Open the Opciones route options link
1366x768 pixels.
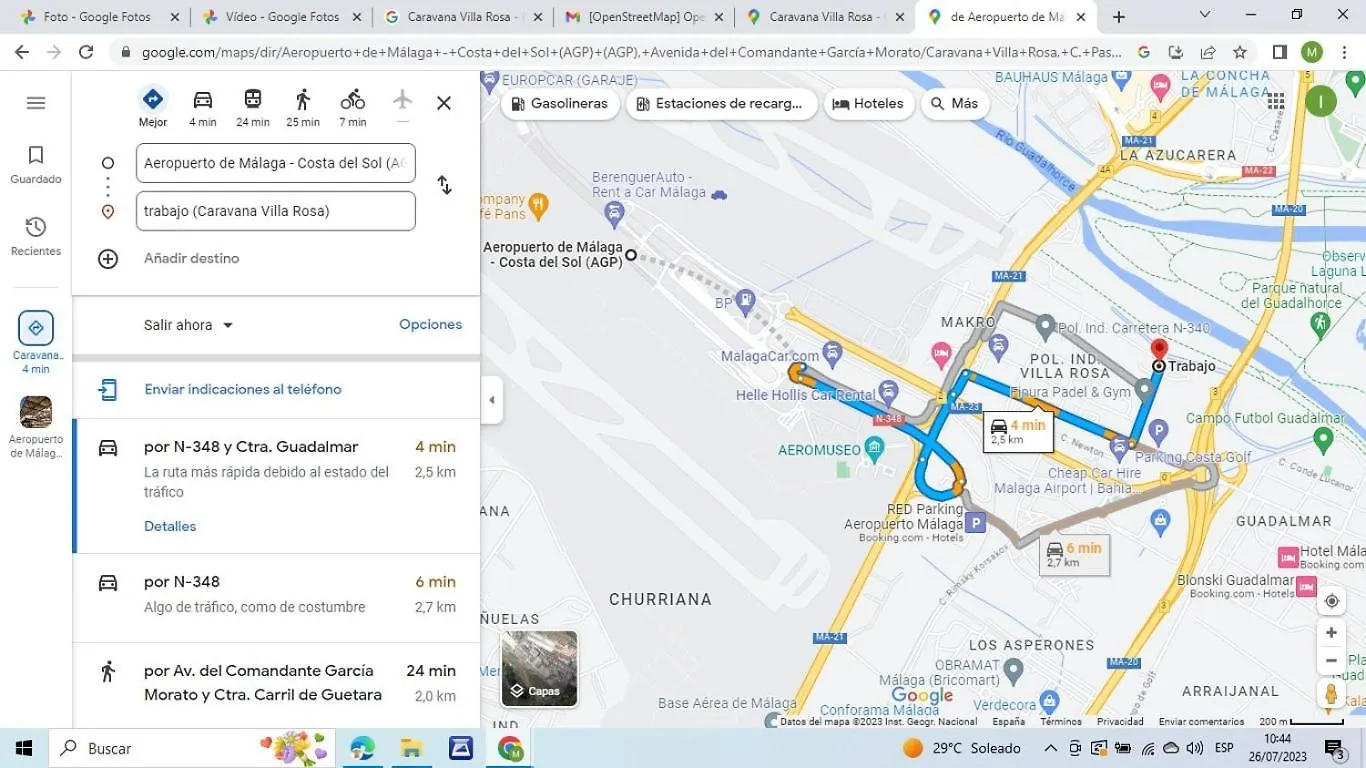coord(430,324)
